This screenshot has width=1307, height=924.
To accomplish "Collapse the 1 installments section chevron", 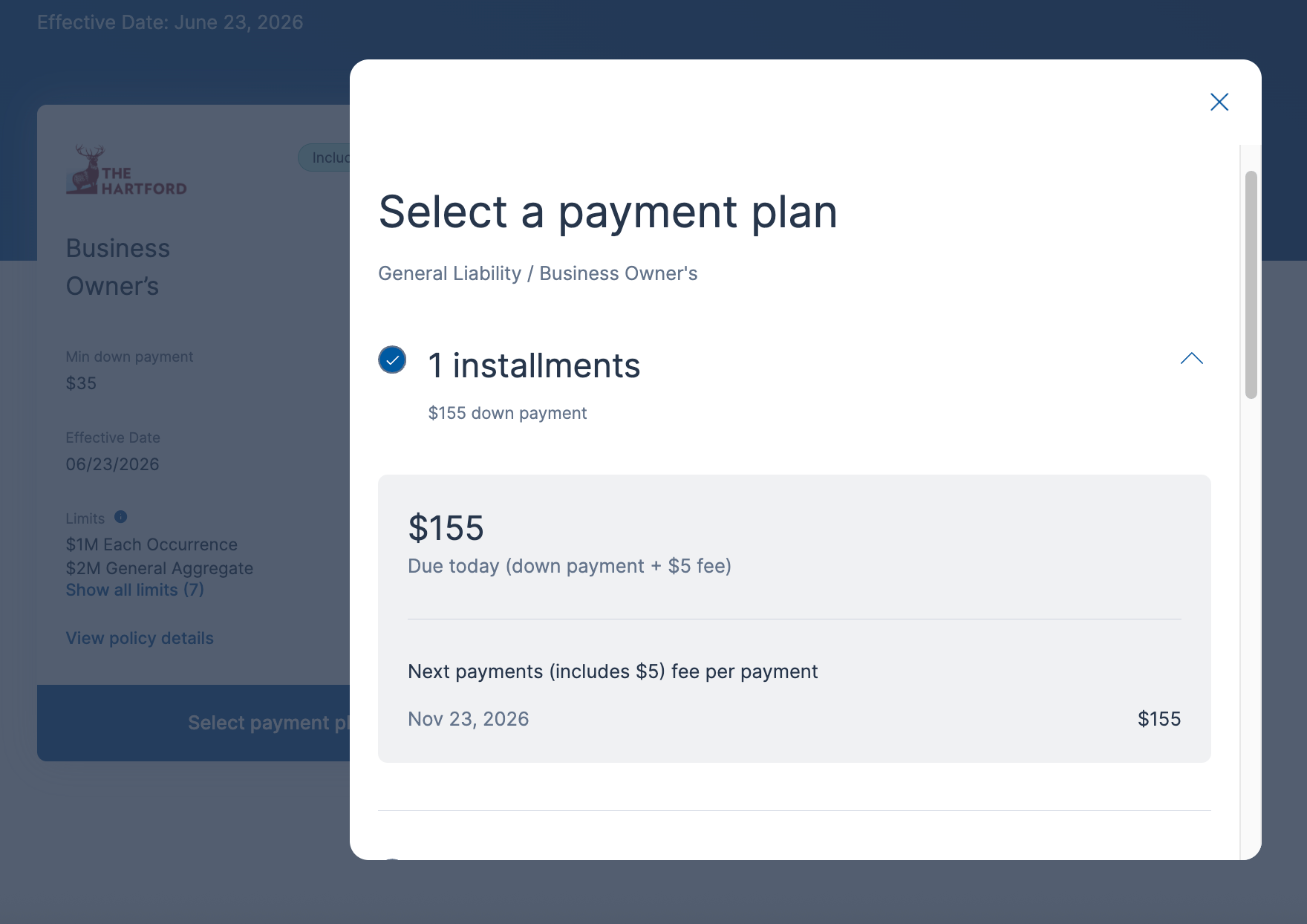I will (1192, 359).
